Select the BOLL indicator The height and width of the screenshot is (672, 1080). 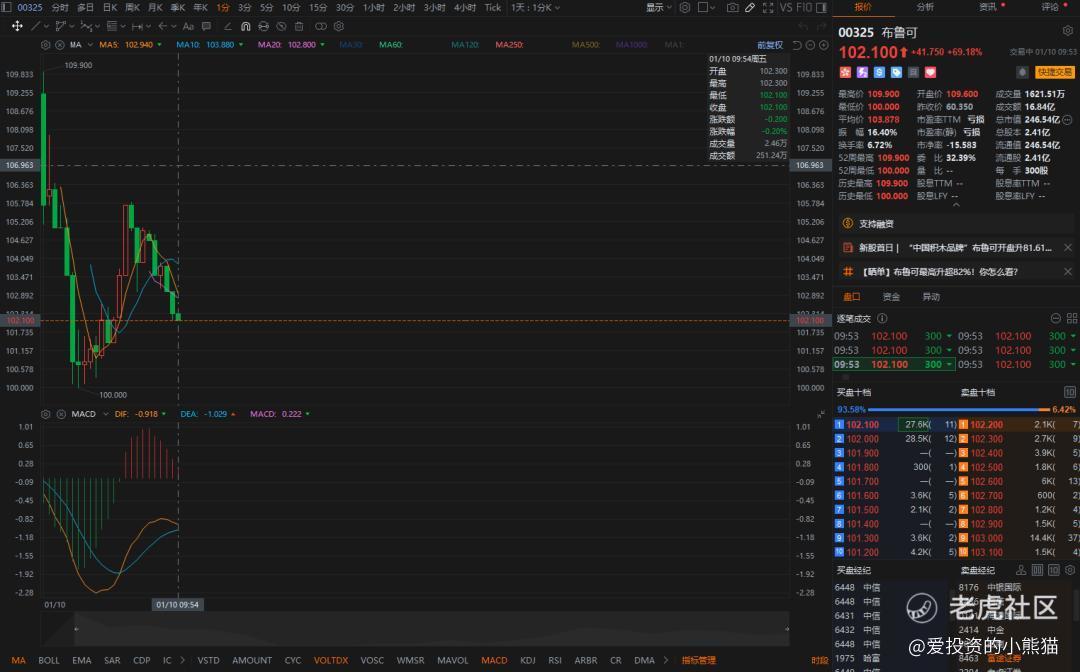click(x=49, y=660)
